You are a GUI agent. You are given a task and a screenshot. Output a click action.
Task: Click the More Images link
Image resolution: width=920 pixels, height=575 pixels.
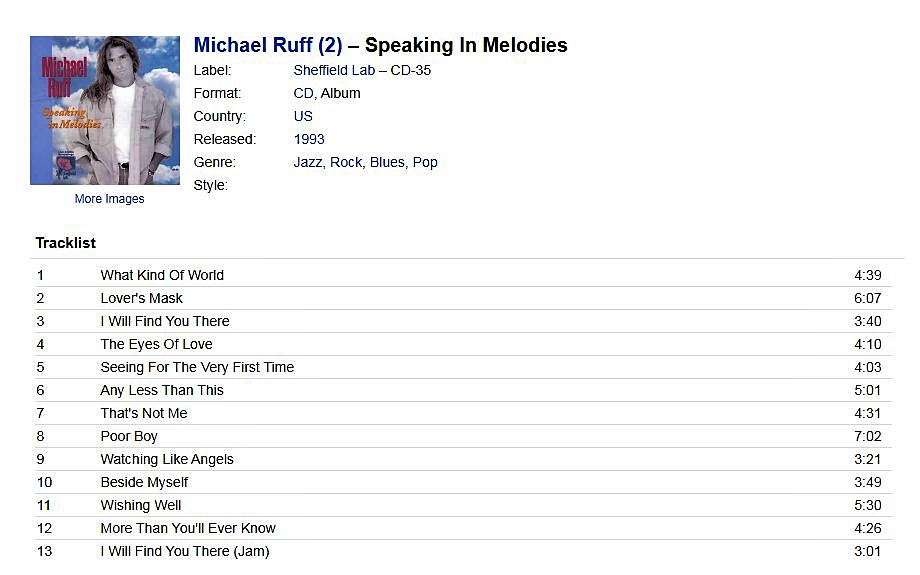[x=109, y=199]
